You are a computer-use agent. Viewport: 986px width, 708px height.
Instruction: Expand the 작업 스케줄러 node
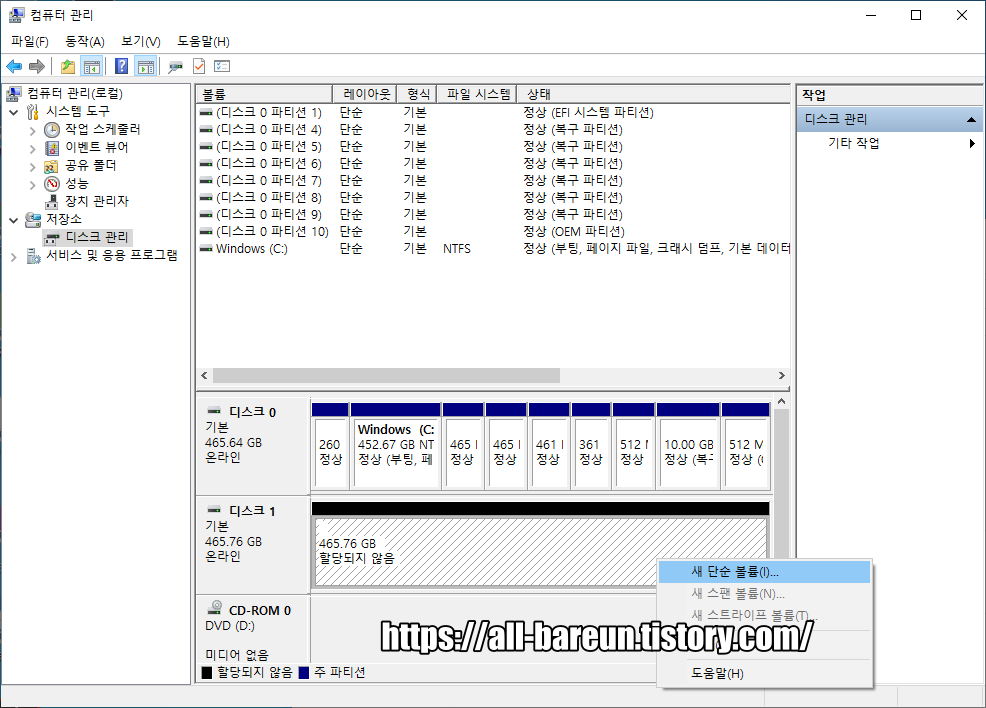(33, 131)
